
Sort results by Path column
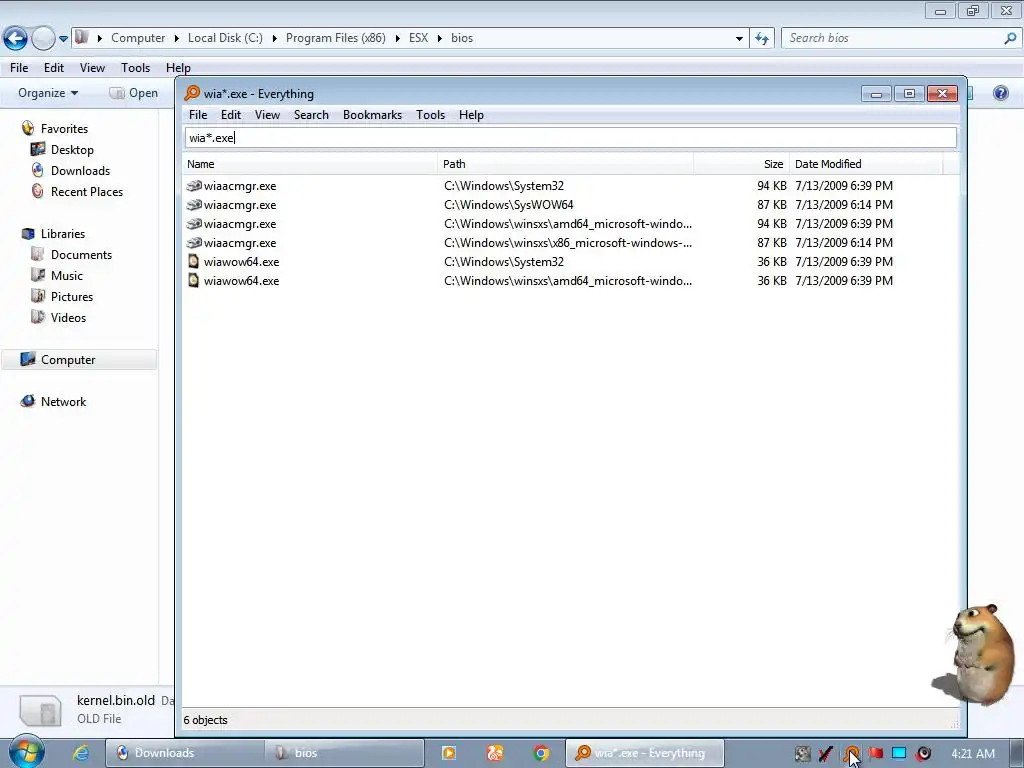(x=566, y=164)
